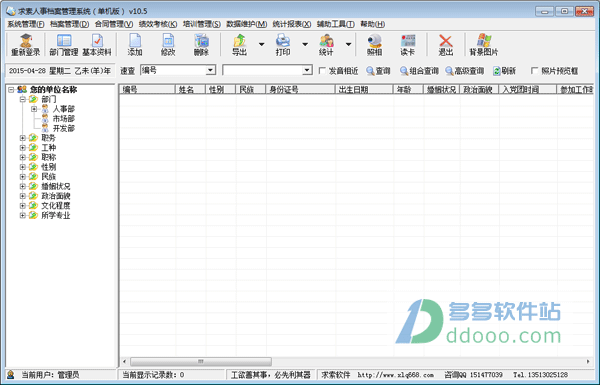Expand the 婚姻状况 tree node
Viewport: 600px width, 385px height.
[23, 186]
